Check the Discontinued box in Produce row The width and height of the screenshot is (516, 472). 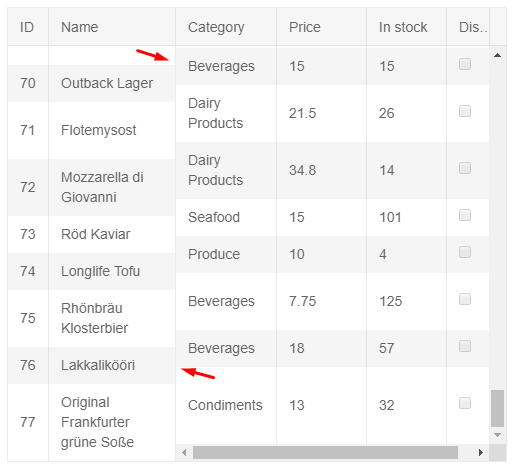pyautogui.click(x=465, y=252)
